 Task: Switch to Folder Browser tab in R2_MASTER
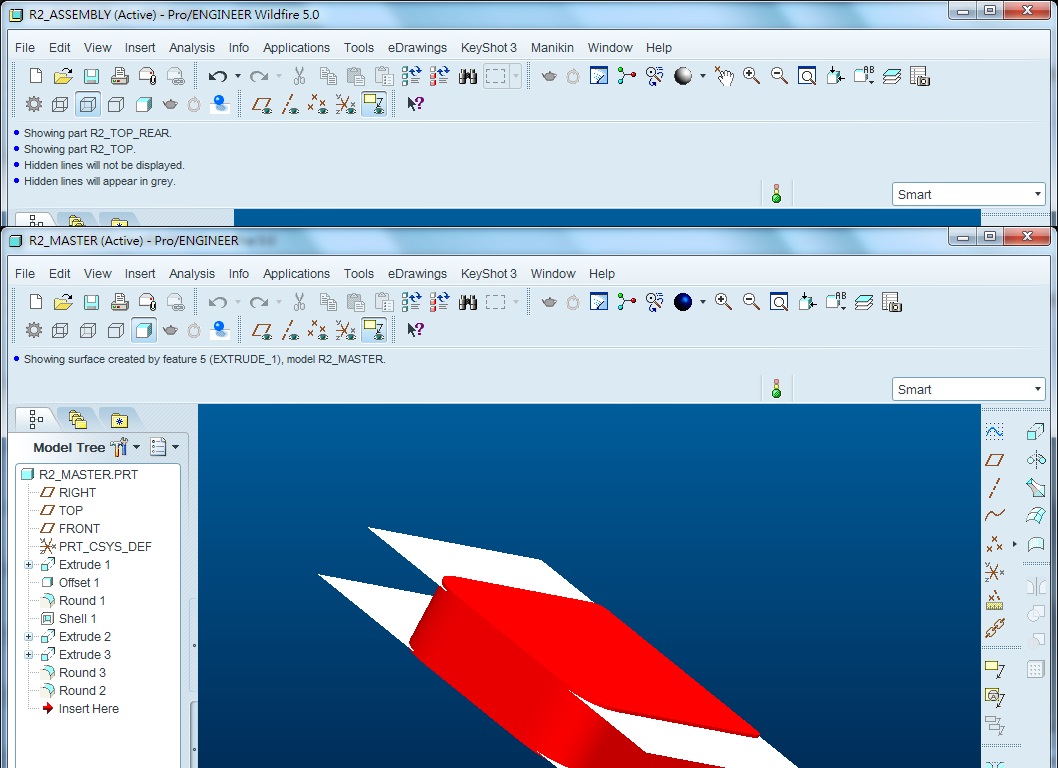click(x=77, y=420)
